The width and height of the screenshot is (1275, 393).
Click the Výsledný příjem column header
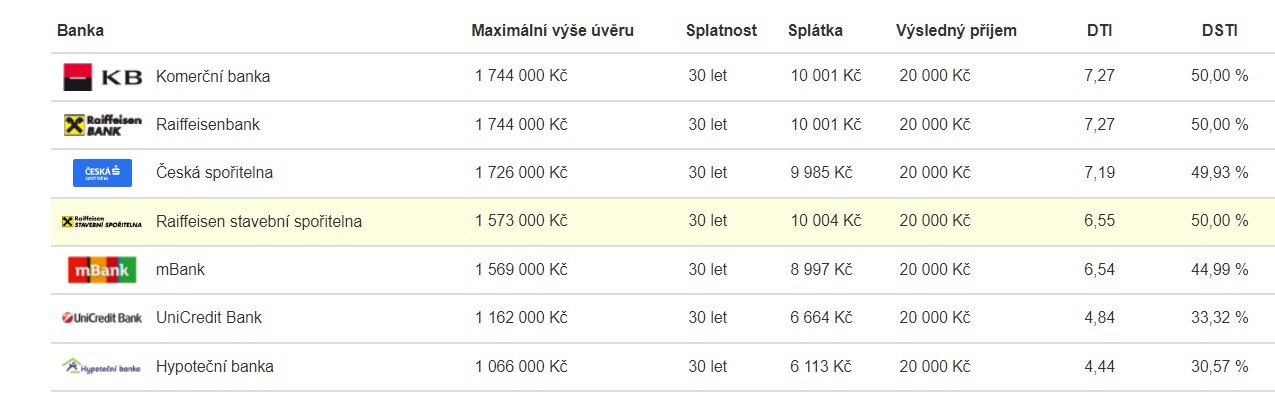pos(956,30)
